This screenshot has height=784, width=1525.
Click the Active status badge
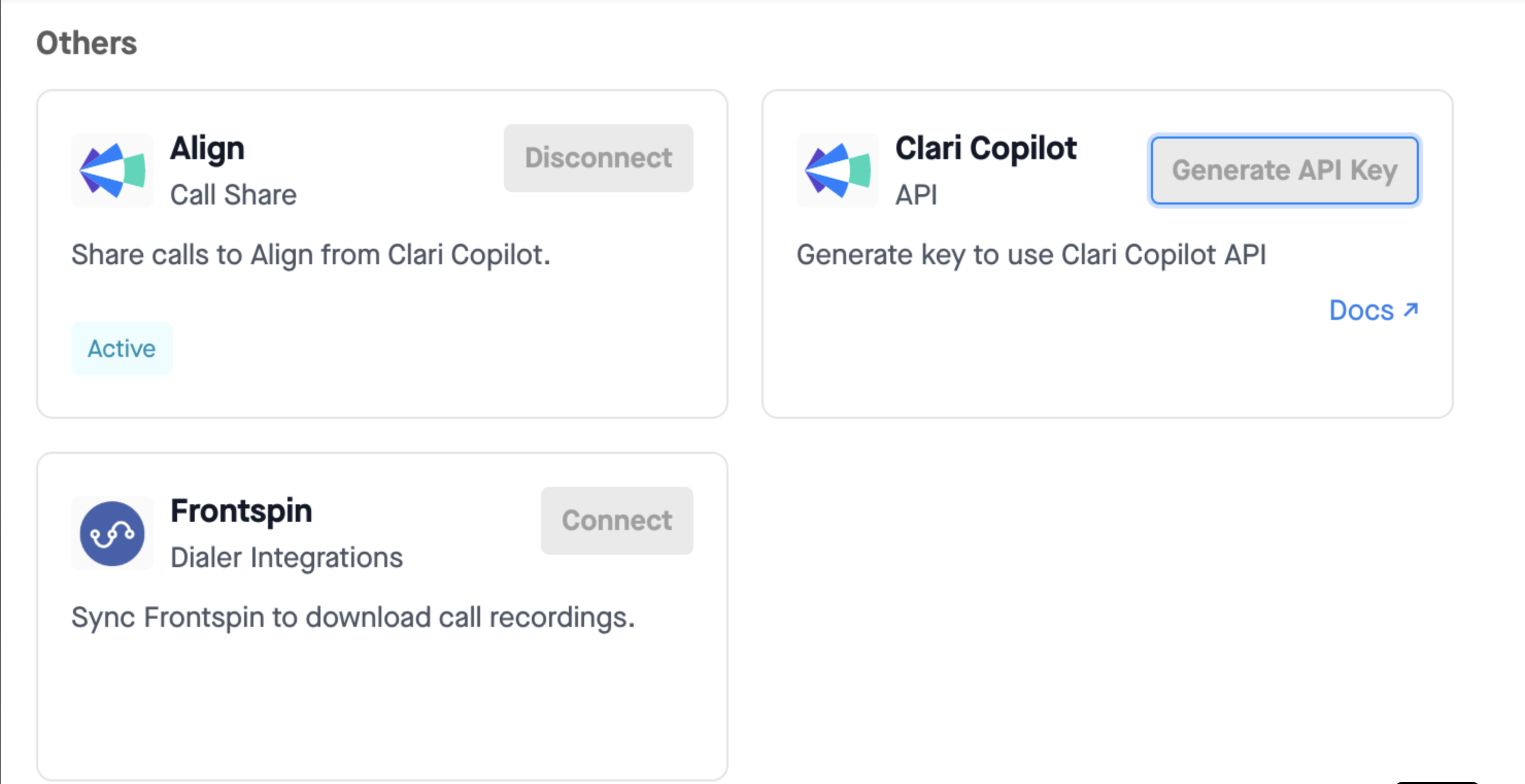pos(122,349)
